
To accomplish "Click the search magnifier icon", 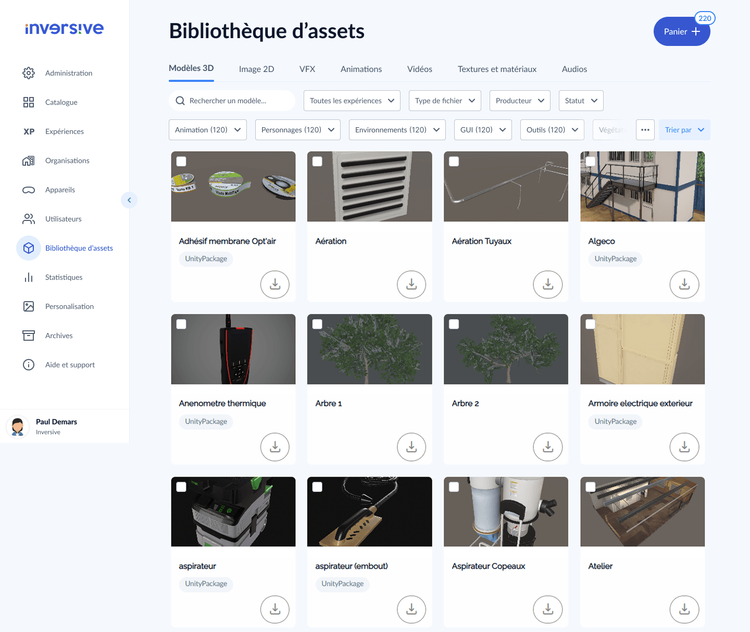I will click(180, 101).
